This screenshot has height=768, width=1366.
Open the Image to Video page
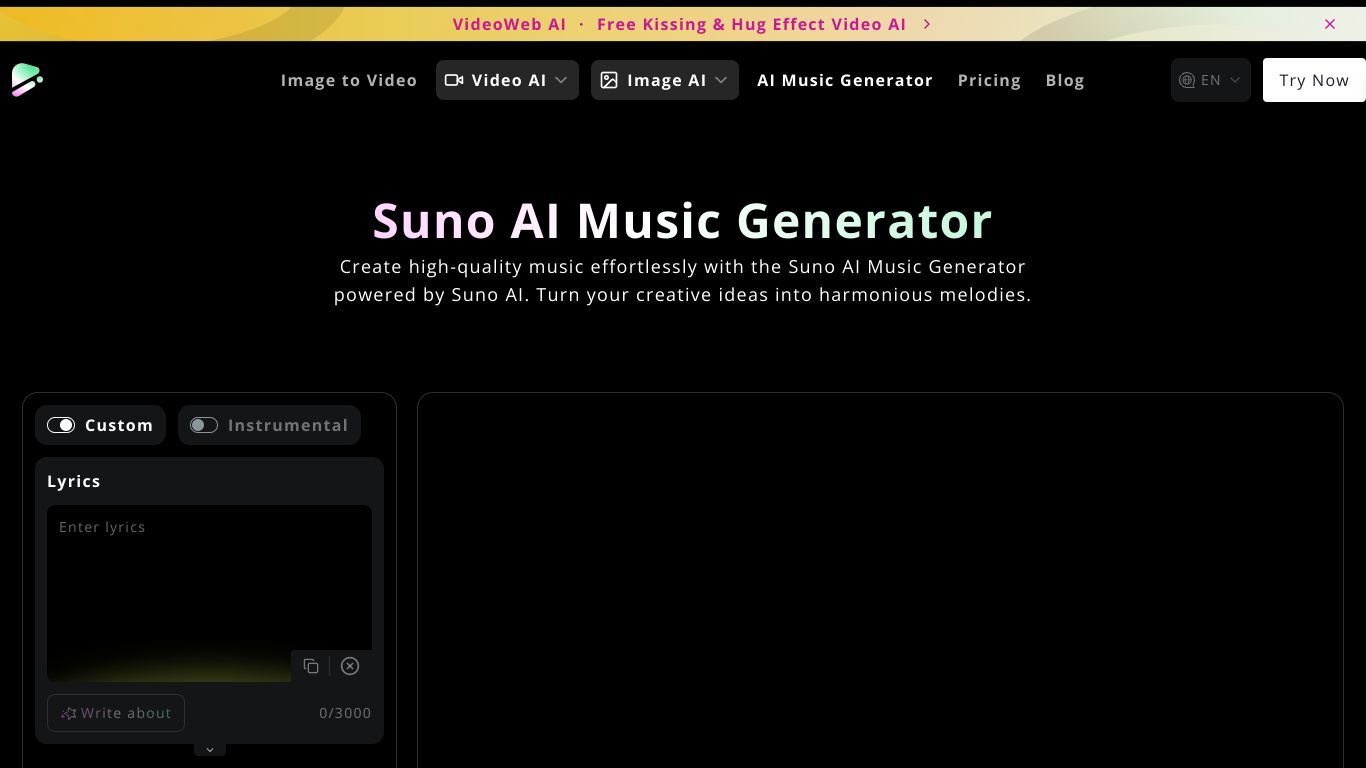pos(349,80)
